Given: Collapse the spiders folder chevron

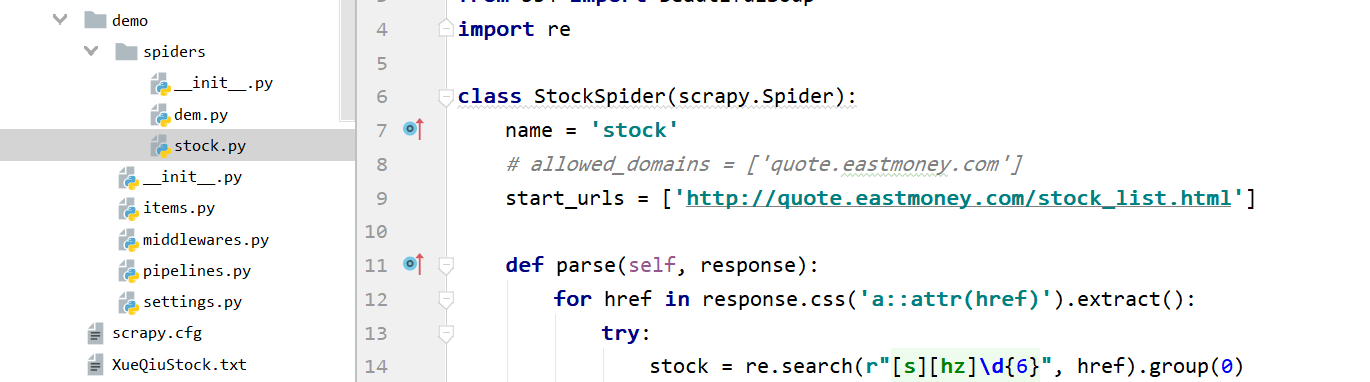Looking at the screenshot, I should pyautogui.click(x=92, y=51).
